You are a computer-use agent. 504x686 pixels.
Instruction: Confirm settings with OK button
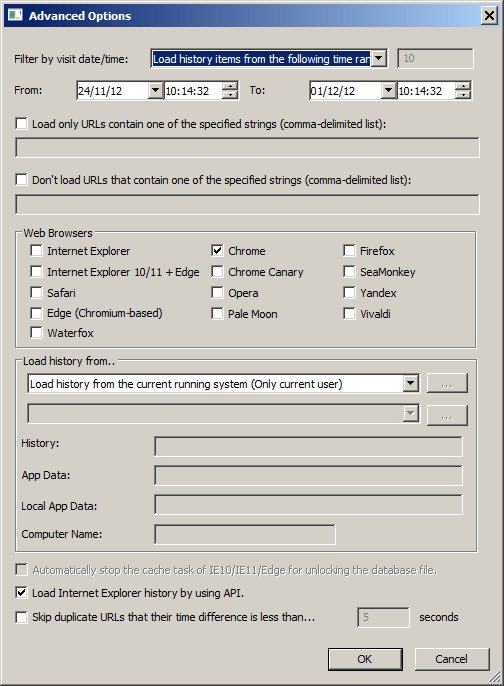point(365,659)
